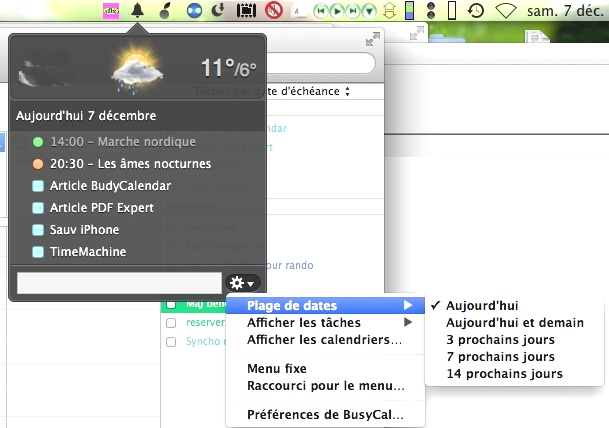Image resolution: width=609 pixels, height=428 pixels.
Task: Open Préférences de BusyCal menu entry
Action: coord(325,414)
